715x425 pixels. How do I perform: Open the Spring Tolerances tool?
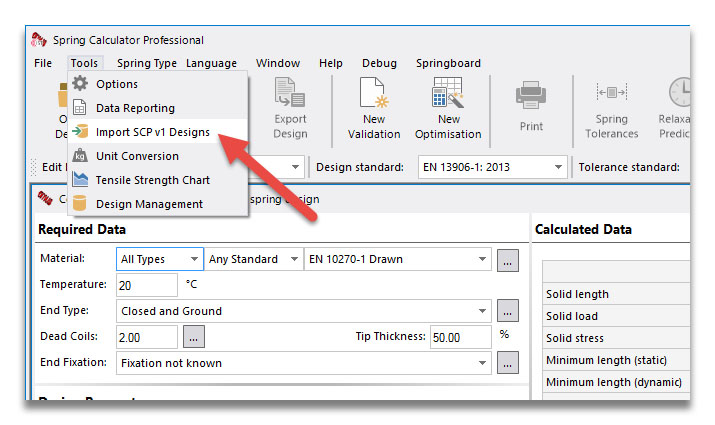coord(611,109)
